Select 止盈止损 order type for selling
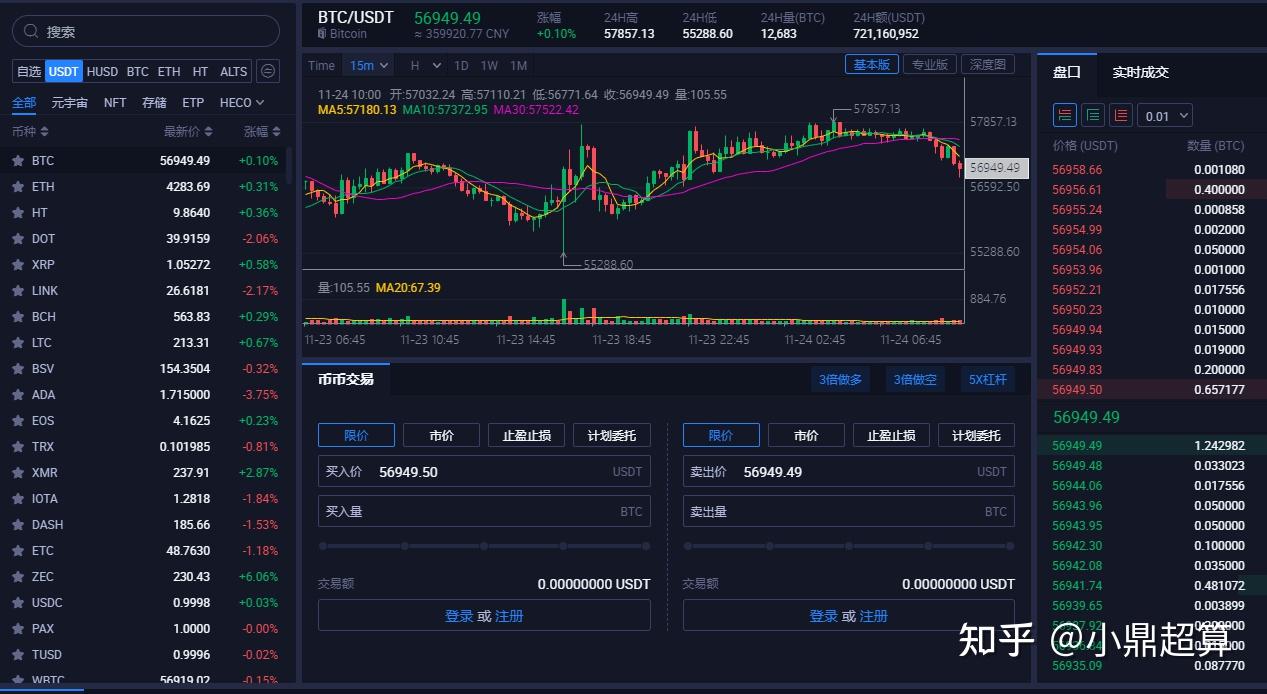Viewport: 1267px width, 694px height. (x=891, y=435)
